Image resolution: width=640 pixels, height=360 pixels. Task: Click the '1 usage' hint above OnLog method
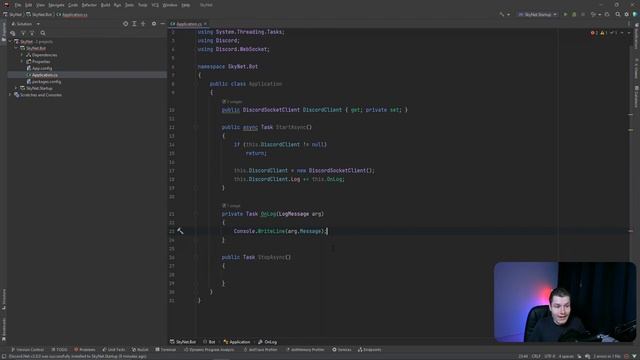pos(231,206)
